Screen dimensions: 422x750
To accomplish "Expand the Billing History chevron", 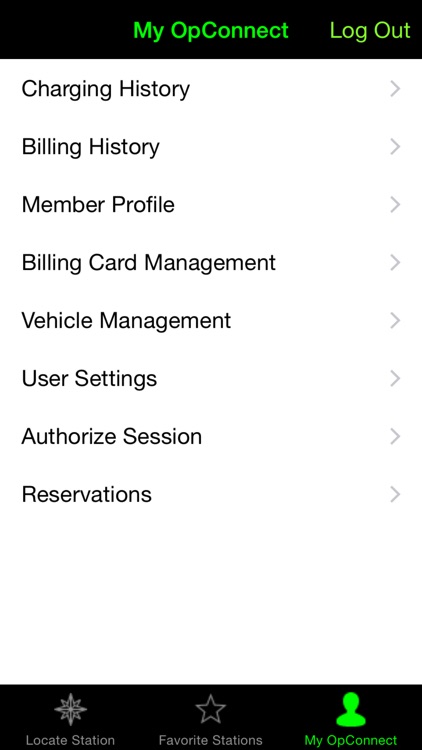I will [x=395, y=147].
